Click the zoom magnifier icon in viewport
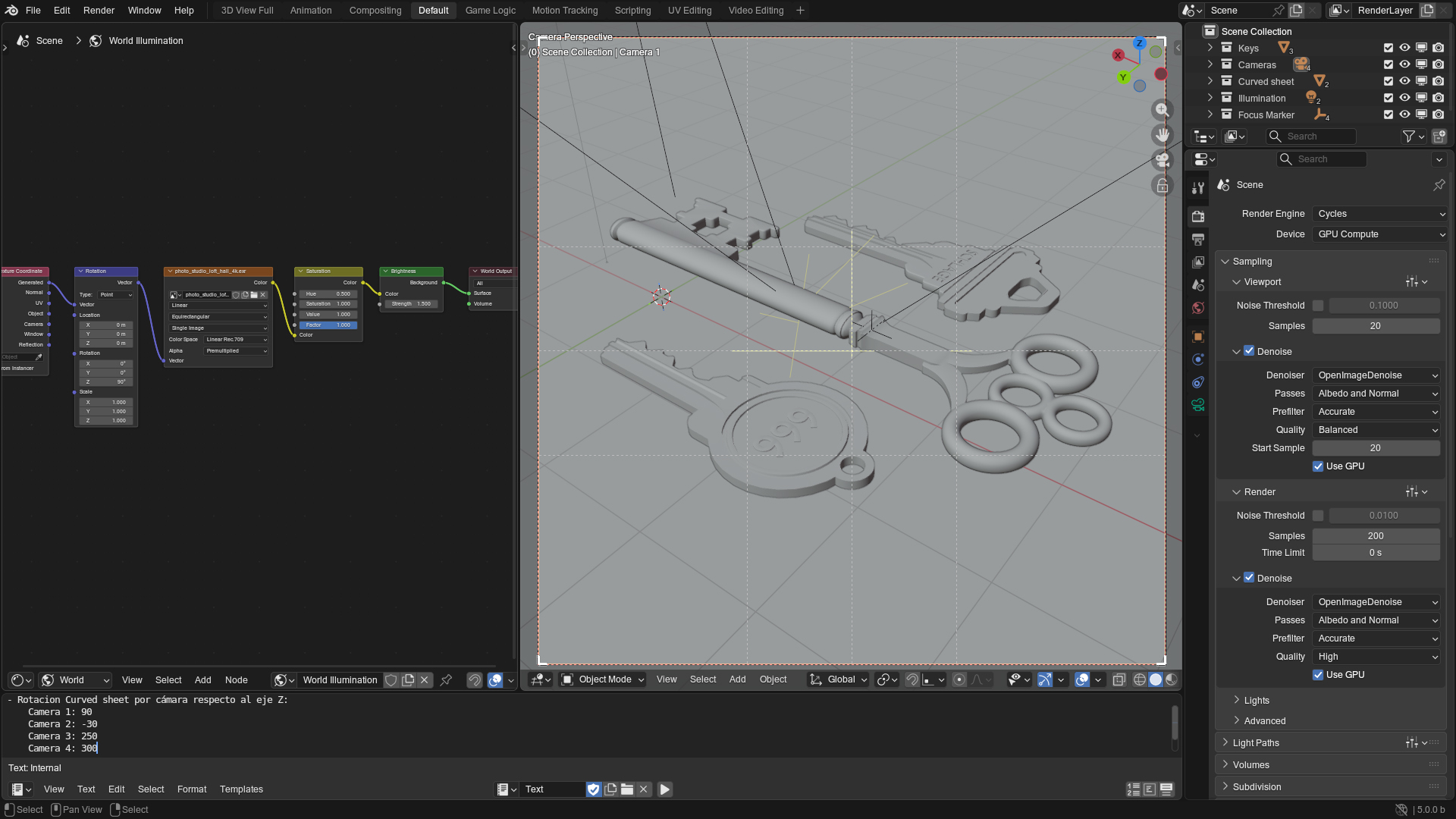Image resolution: width=1456 pixels, height=819 pixels. pyautogui.click(x=1162, y=110)
